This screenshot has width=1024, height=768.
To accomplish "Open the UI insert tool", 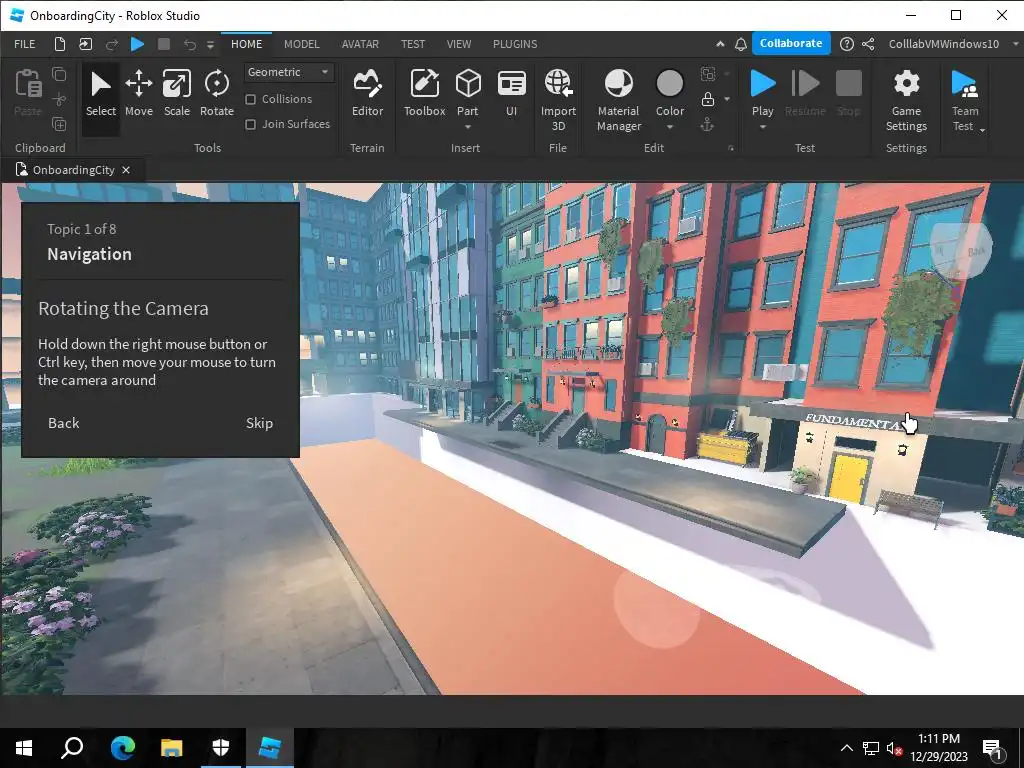I will [511, 95].
